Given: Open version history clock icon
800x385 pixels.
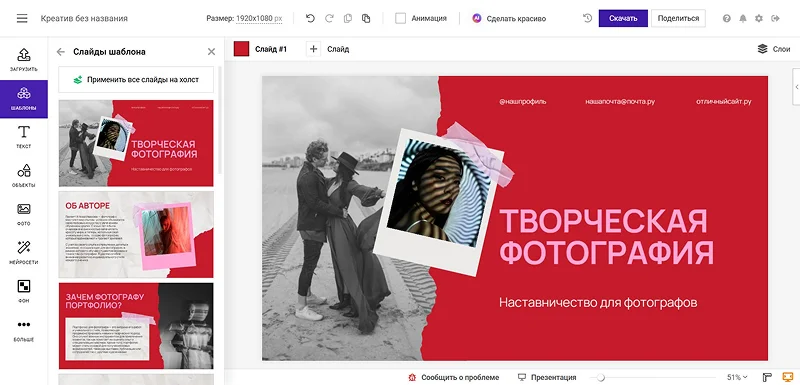Looking at the screenshot, I should pos(587,18).
